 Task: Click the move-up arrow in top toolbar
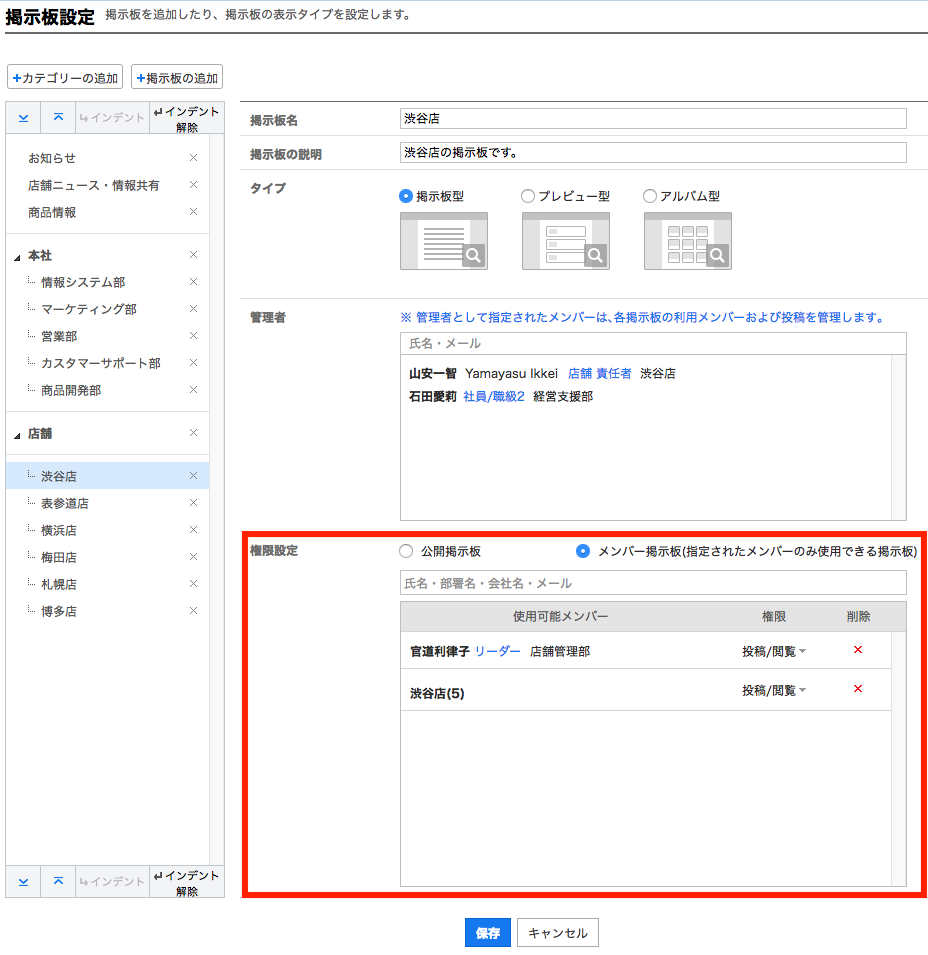click(x=58, y=118)
